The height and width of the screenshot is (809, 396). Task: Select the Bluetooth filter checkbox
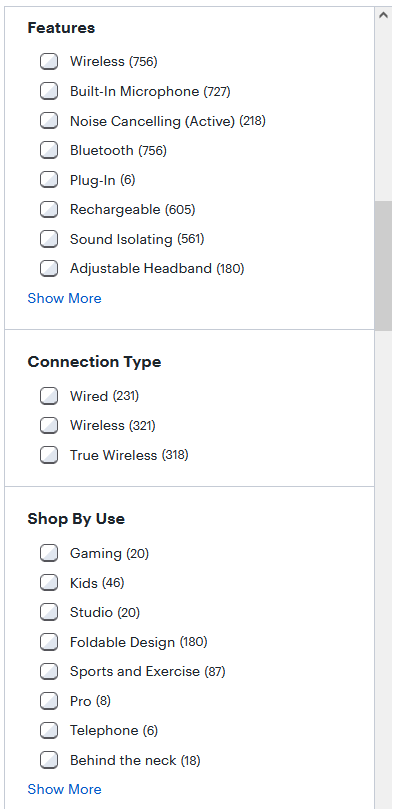(x=49, y=150)
